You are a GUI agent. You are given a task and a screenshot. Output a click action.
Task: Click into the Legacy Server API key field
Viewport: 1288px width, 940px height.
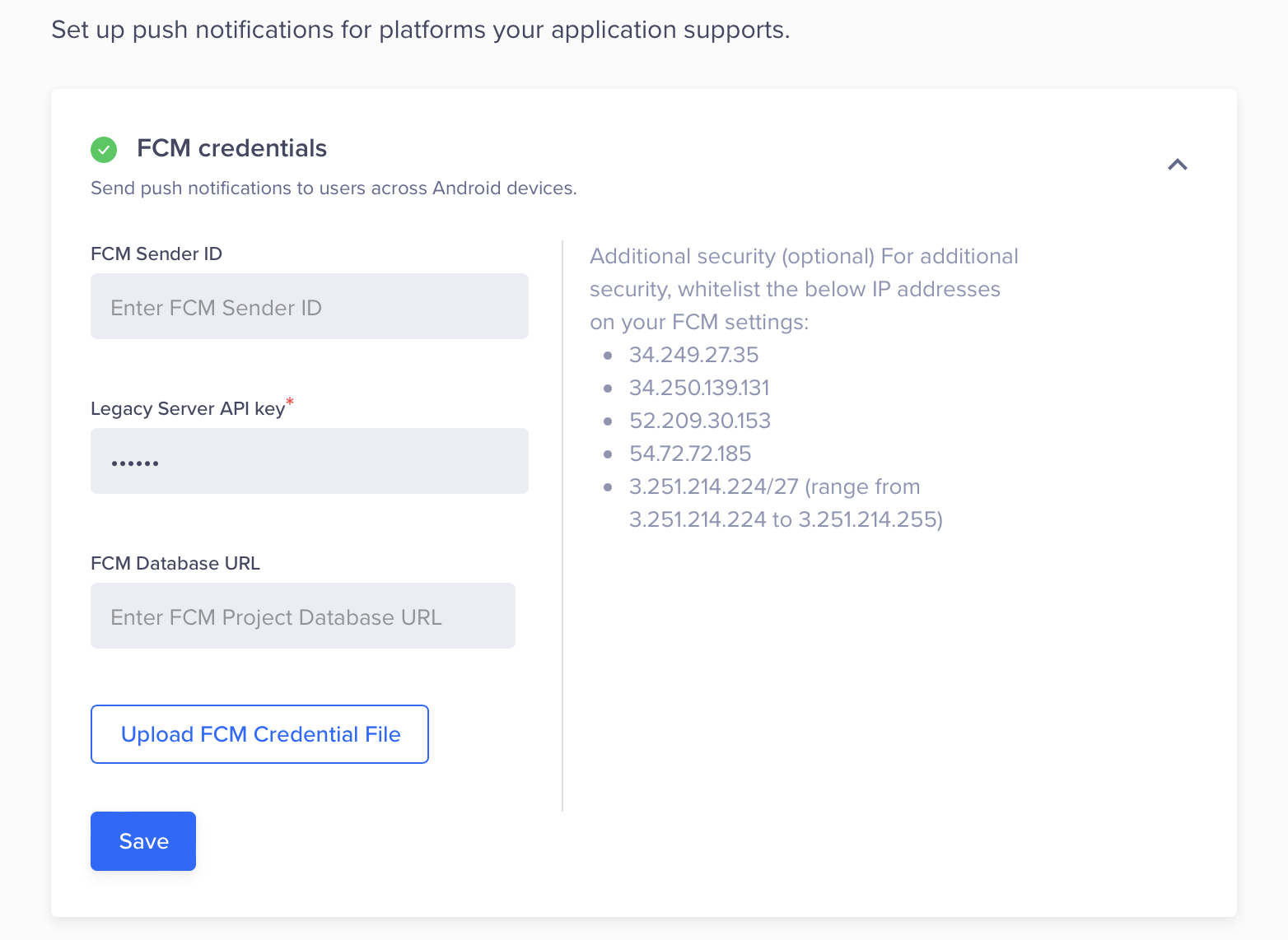point(309,461)
